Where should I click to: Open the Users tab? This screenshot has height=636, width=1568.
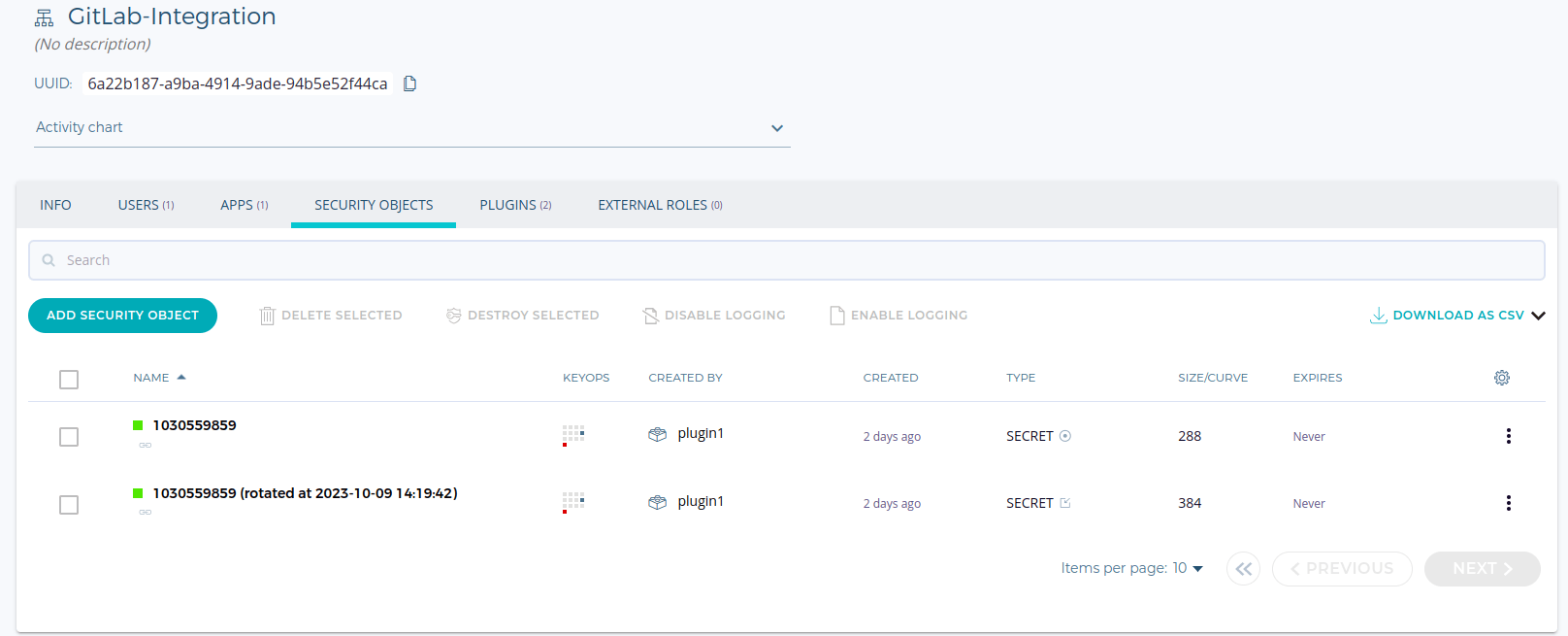coord(146,205)
